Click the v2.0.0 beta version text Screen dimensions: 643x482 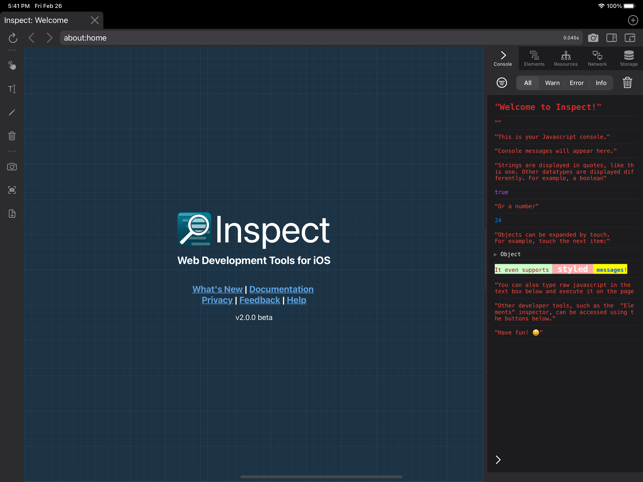(x=254, y=318)
